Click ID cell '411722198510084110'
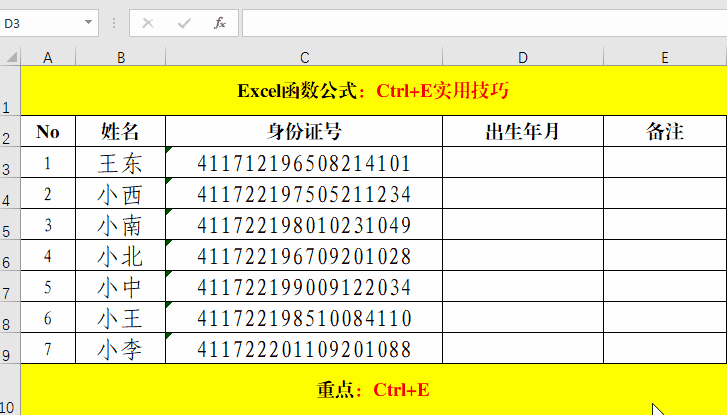The image size is (727, 415). (304, 318)
